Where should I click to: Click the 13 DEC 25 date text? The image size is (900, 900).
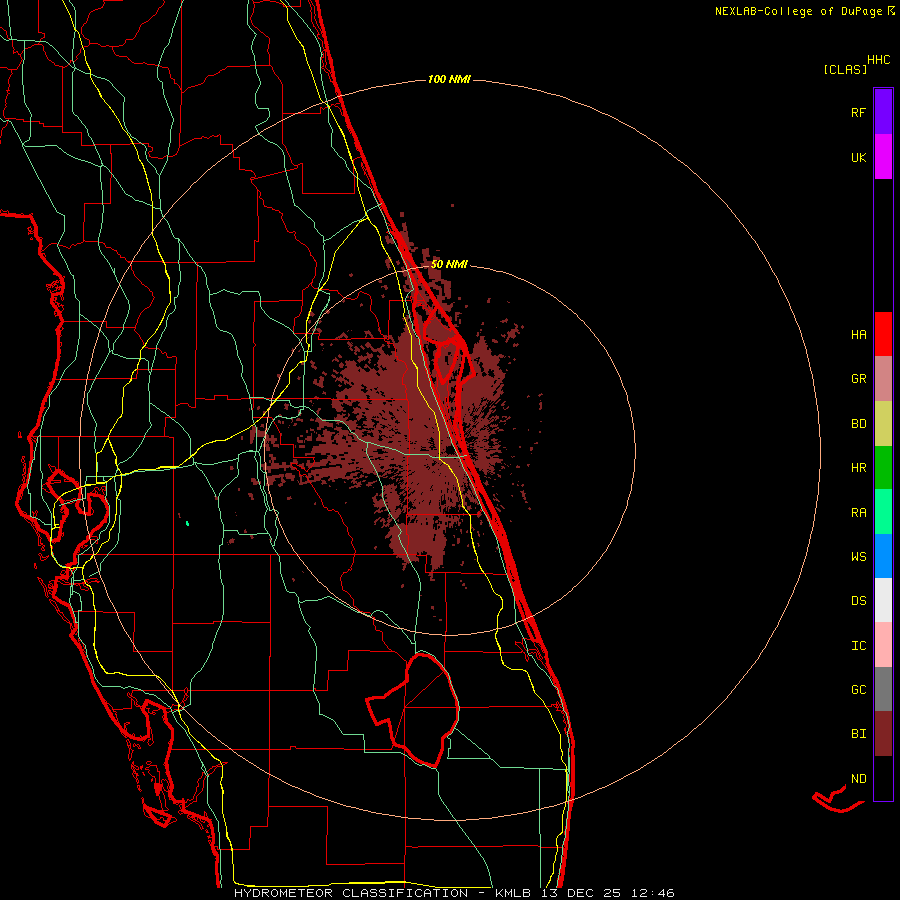(581, 893)
